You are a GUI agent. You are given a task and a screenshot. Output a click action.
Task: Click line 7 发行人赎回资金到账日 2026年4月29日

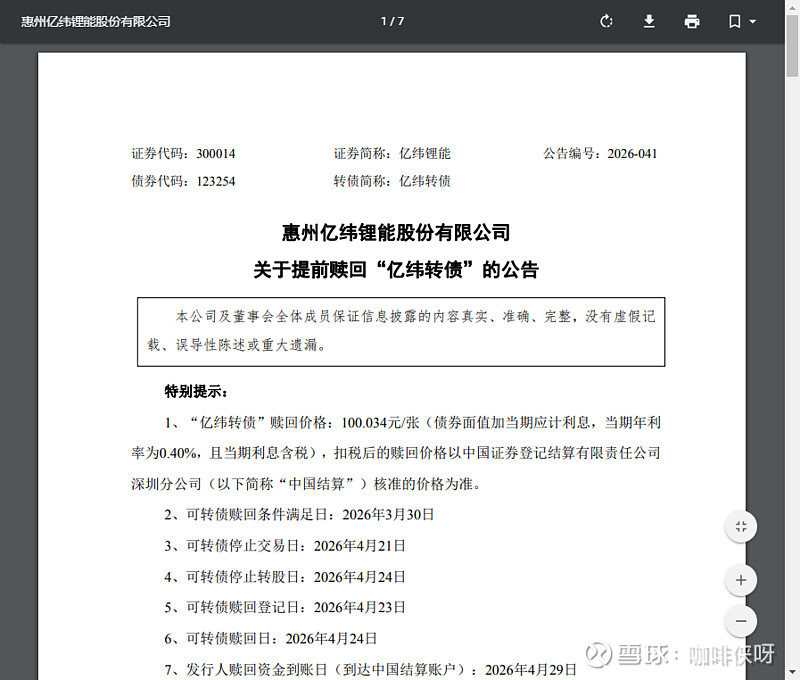tap(370, 669)
